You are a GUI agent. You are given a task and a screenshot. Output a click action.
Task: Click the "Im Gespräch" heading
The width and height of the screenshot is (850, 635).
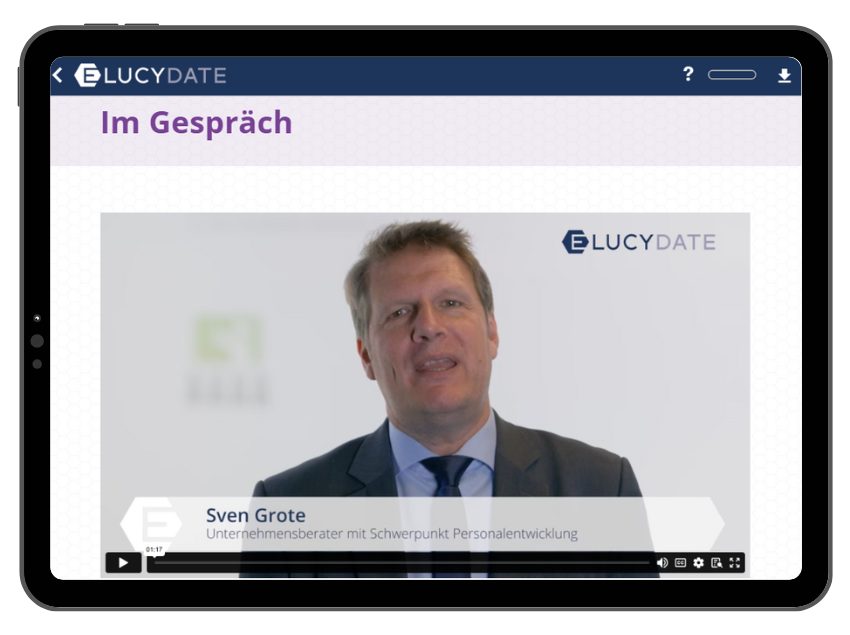click(196, 122)
